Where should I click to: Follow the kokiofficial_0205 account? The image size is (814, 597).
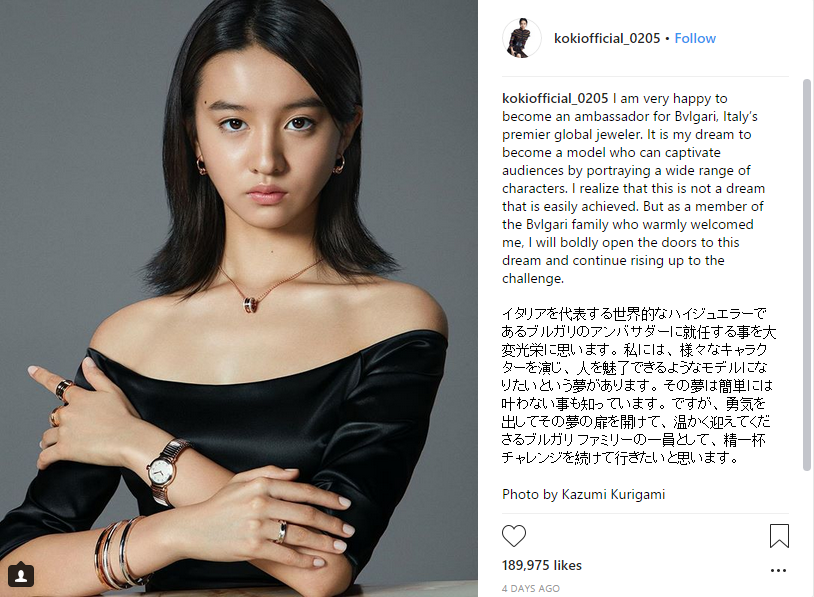pos(695,38)
